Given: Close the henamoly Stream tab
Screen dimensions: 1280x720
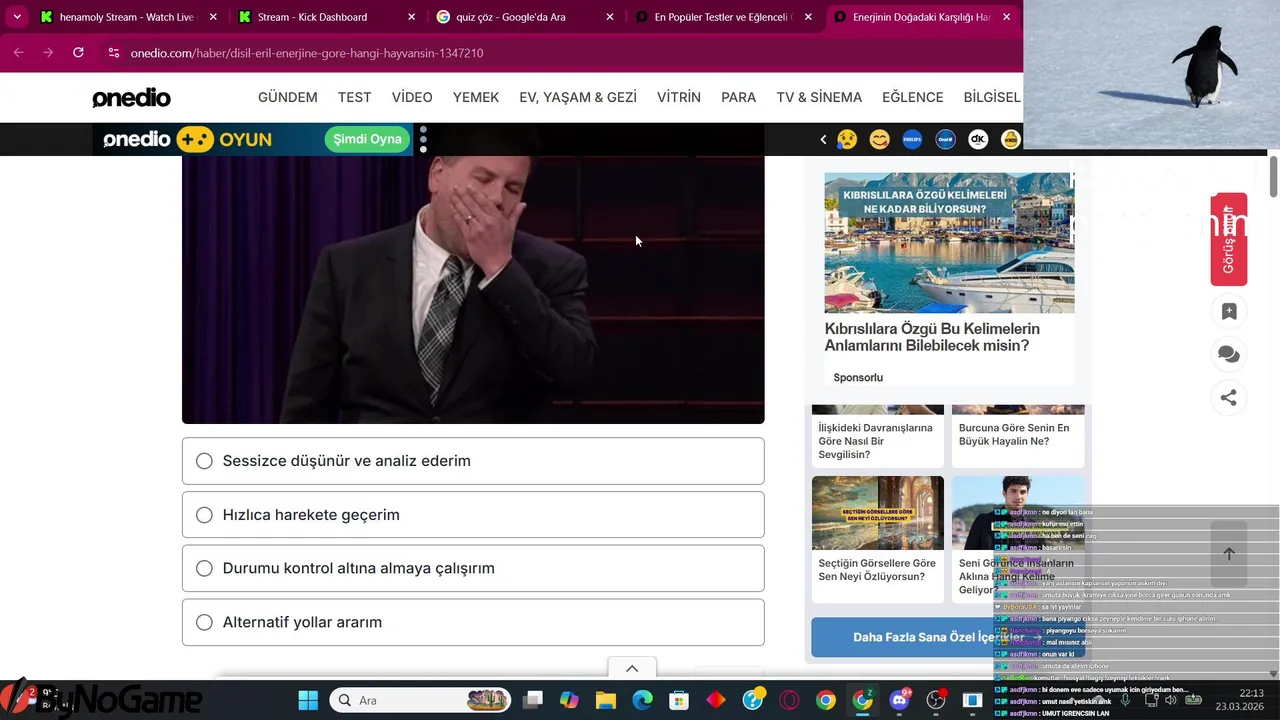Looking at the screenshot, I should pyautogui.click(x=214, y=17).
